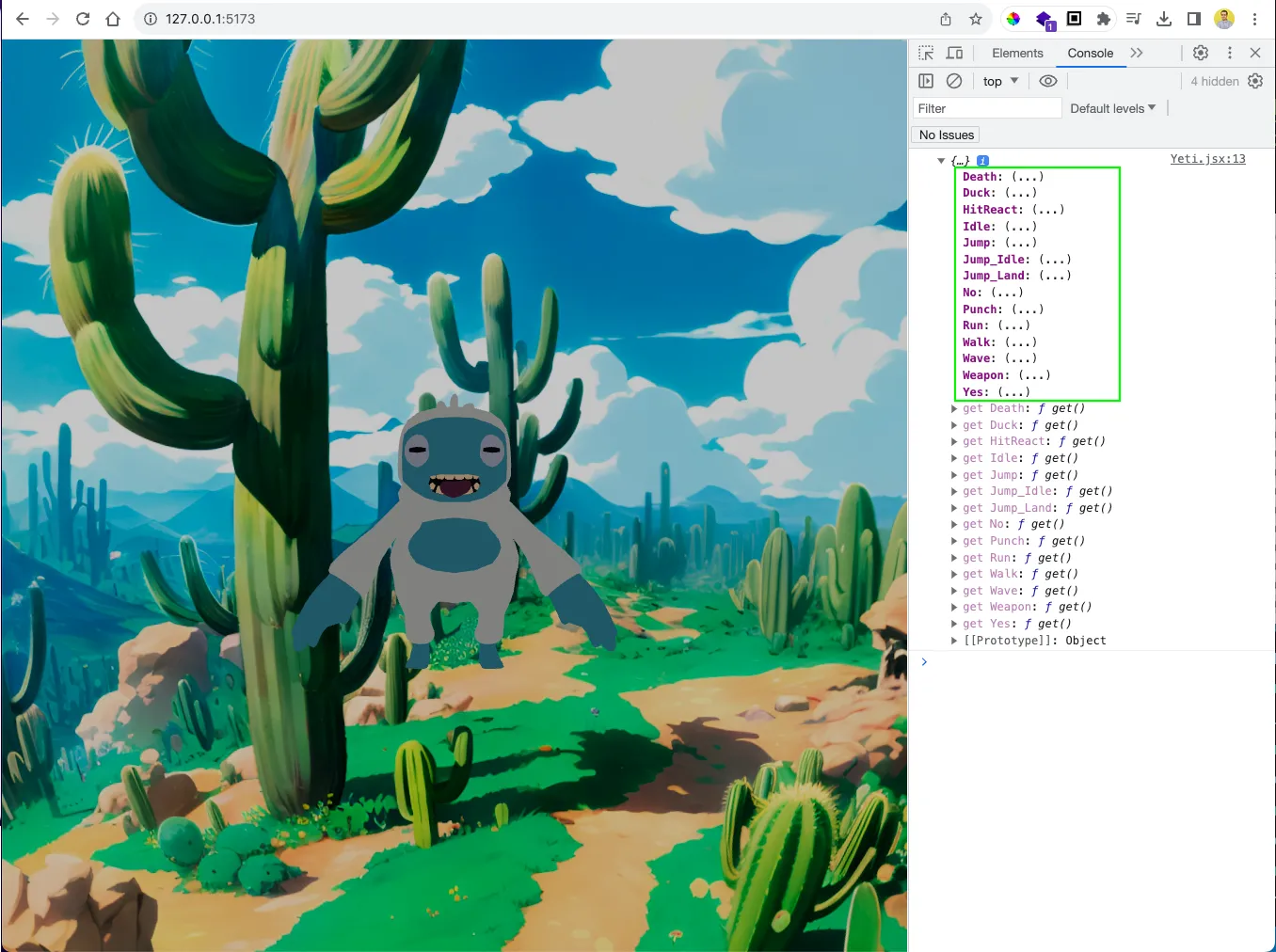Expand the get Idle getter
The image size is (1276, 952).
coord(954,458)
